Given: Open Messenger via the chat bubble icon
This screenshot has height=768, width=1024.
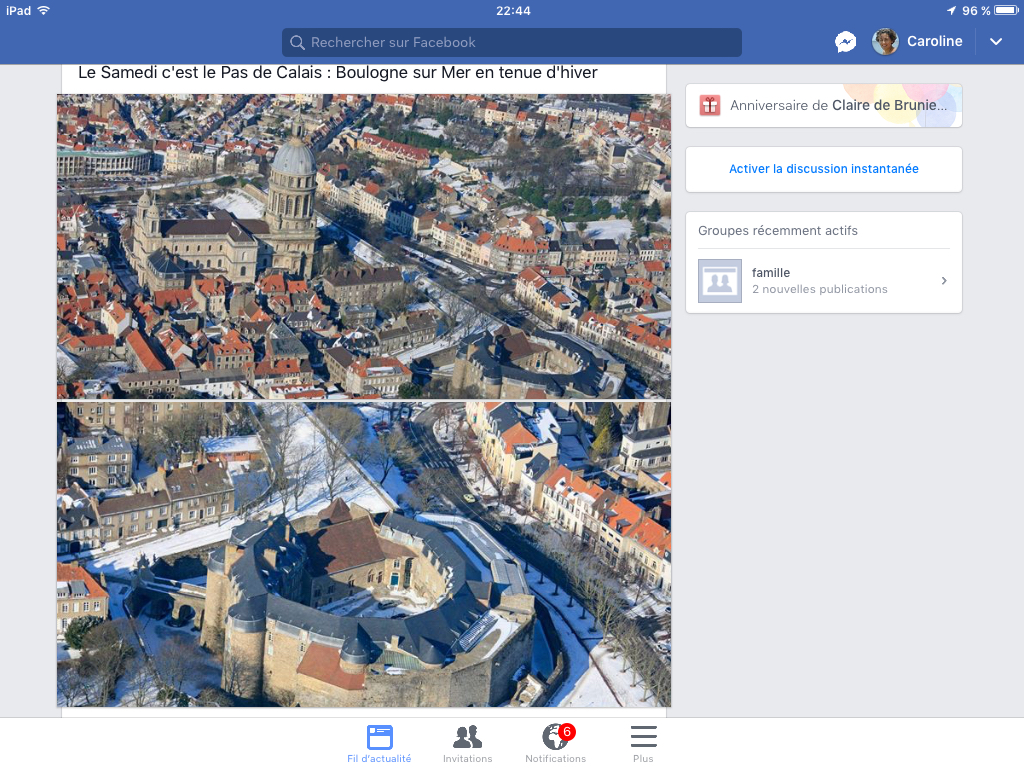Looking at the screenshot, I should pyautogui.click(x=845, y=42).
